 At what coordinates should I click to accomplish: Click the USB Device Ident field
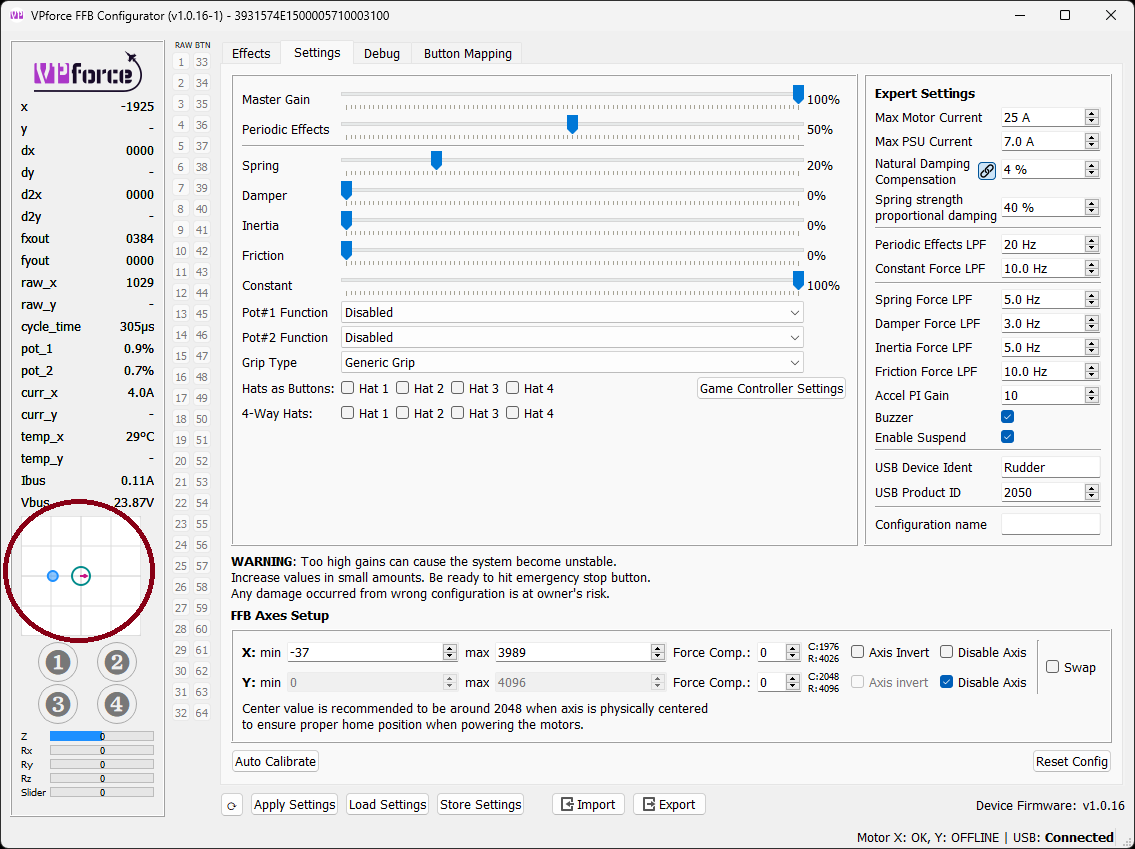click(x=1050, y=468)
